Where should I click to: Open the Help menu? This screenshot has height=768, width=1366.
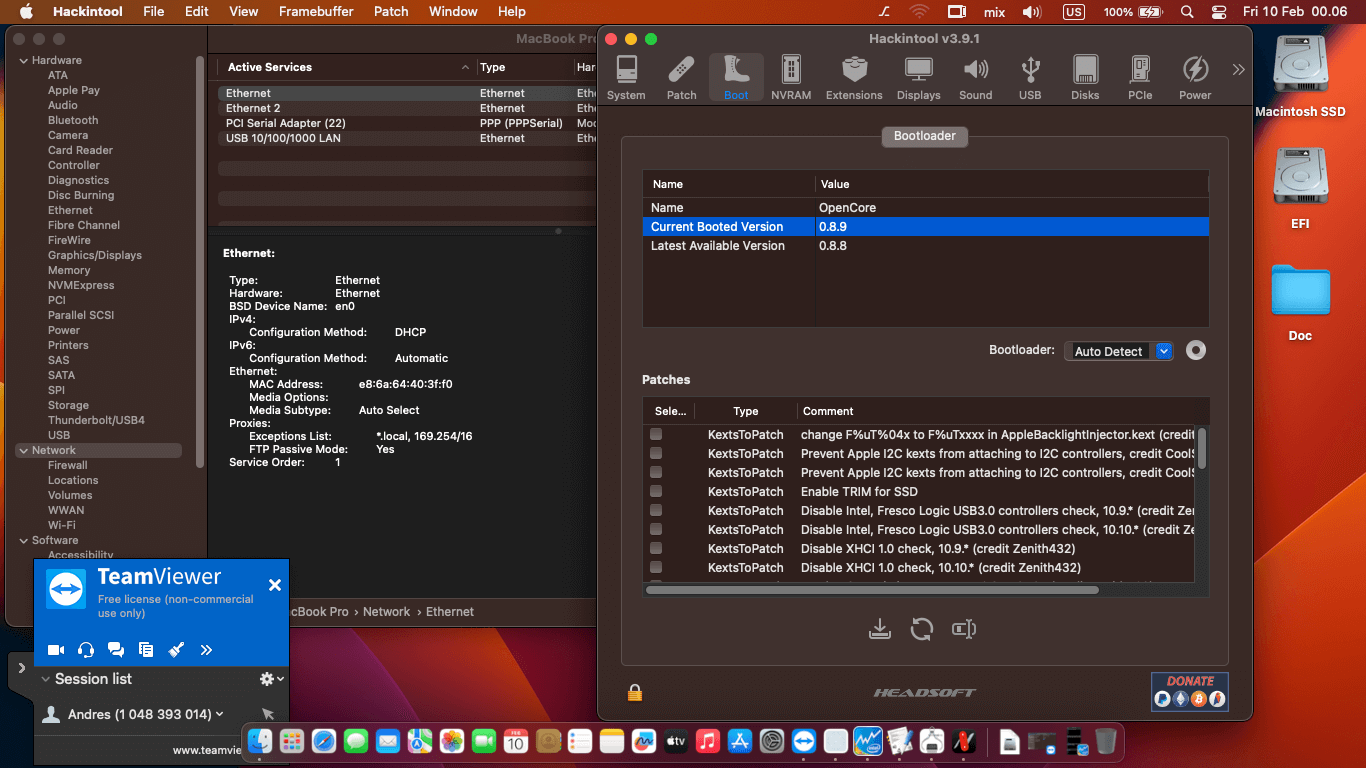(x=512, y=11)
